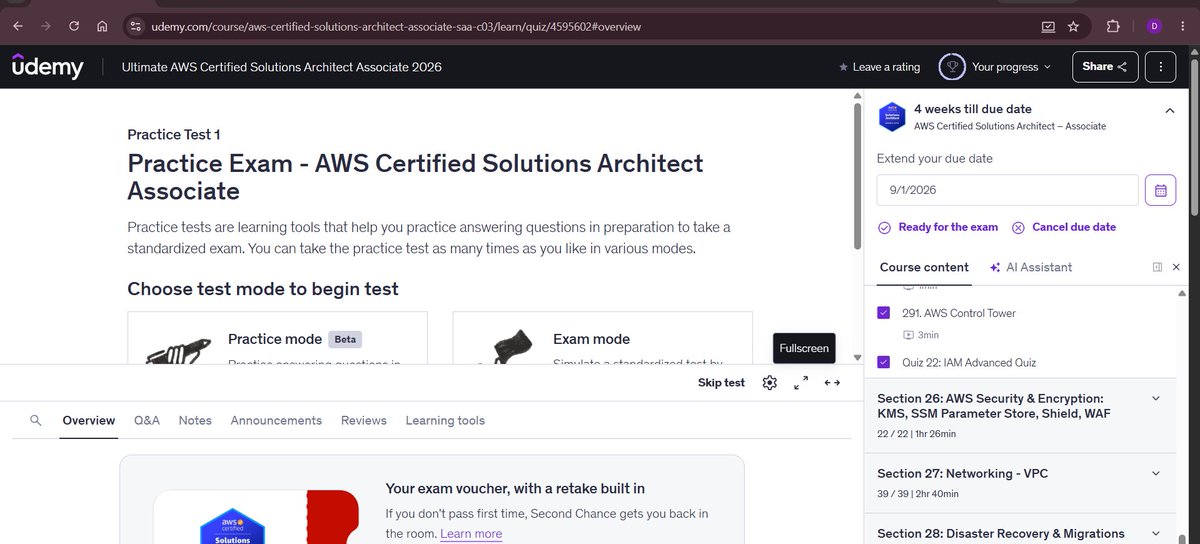Open the due date calendar picker icon

coord(1160,190)
